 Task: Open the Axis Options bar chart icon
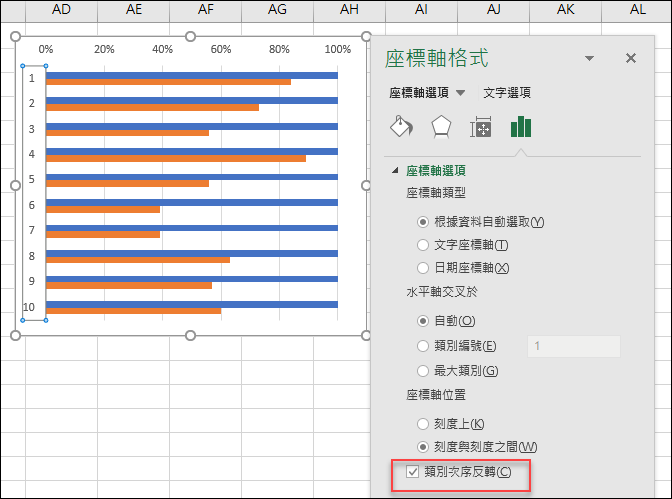coord(521,127)
